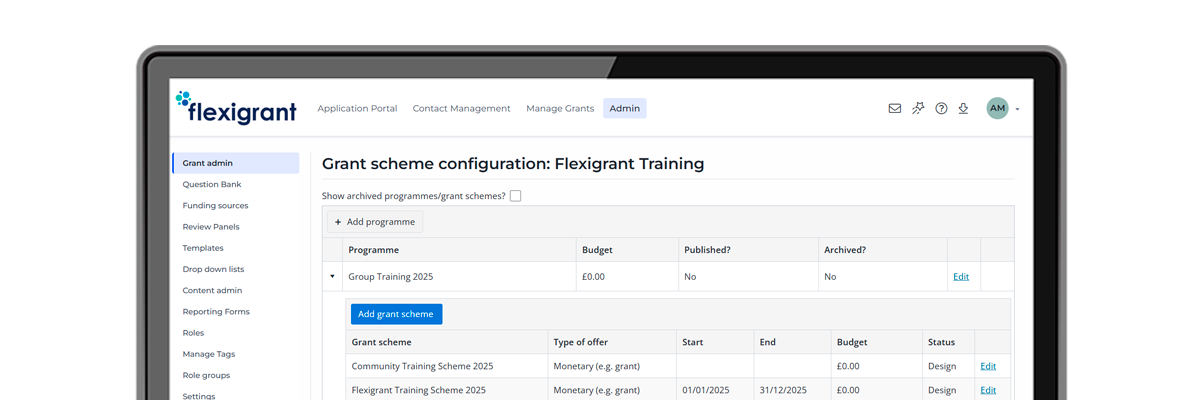The width and height of the screenshot is (1200, 400).
Task: Open the Application Portal menu
Action: 357,109
